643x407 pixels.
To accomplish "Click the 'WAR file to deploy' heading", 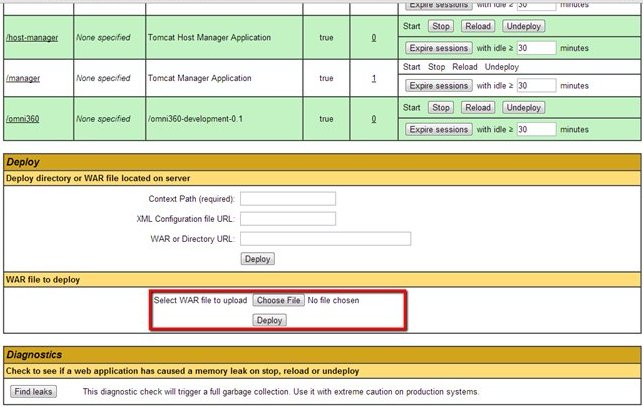I will point(43,280).
